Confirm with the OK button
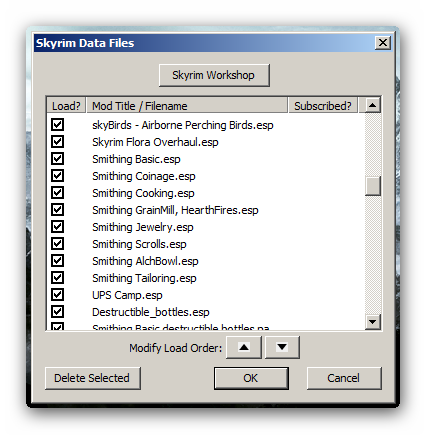This screenshot has width=427, height=435. [251, 378]
